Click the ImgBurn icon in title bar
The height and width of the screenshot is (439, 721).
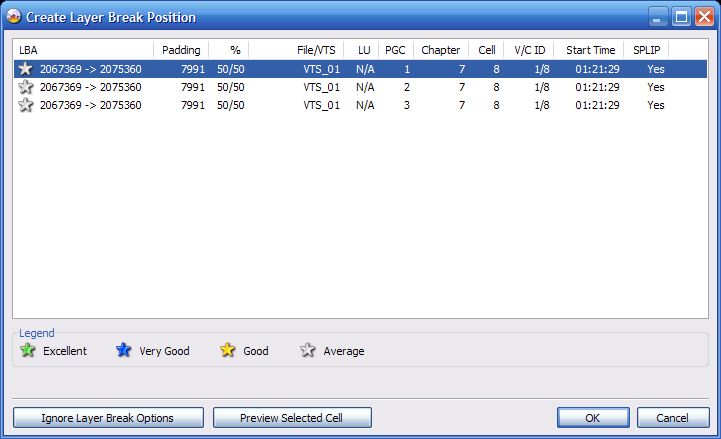point(13,17)
